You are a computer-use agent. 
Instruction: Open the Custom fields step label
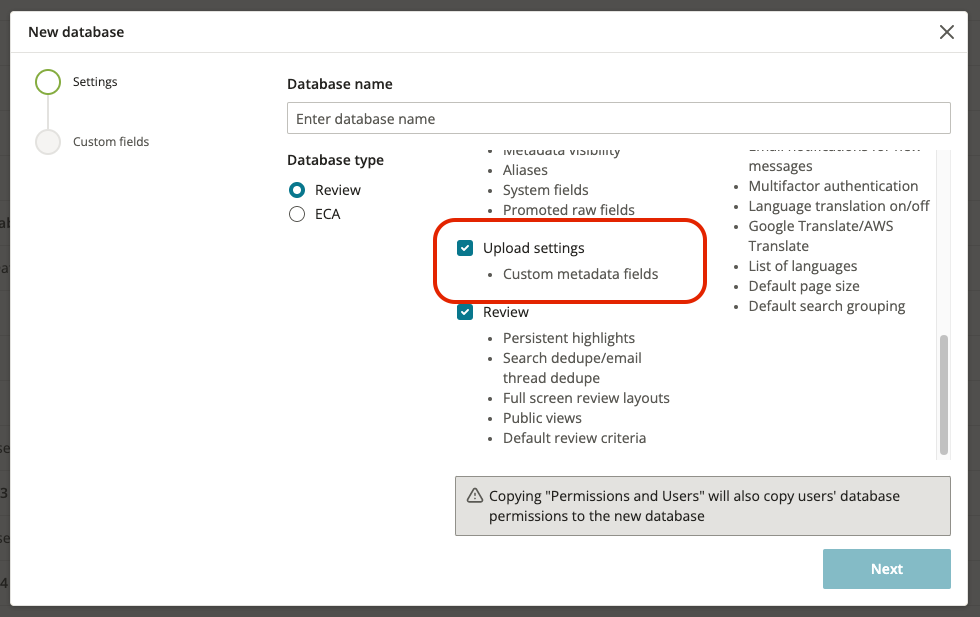pyautogui.click(x=111, y=142)
